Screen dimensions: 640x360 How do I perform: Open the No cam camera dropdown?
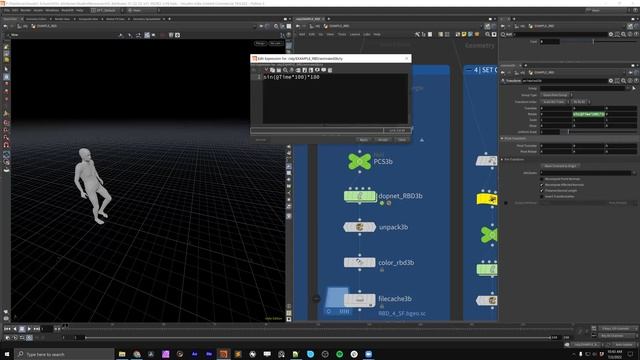pyautogui.click(x=276, y=43)
